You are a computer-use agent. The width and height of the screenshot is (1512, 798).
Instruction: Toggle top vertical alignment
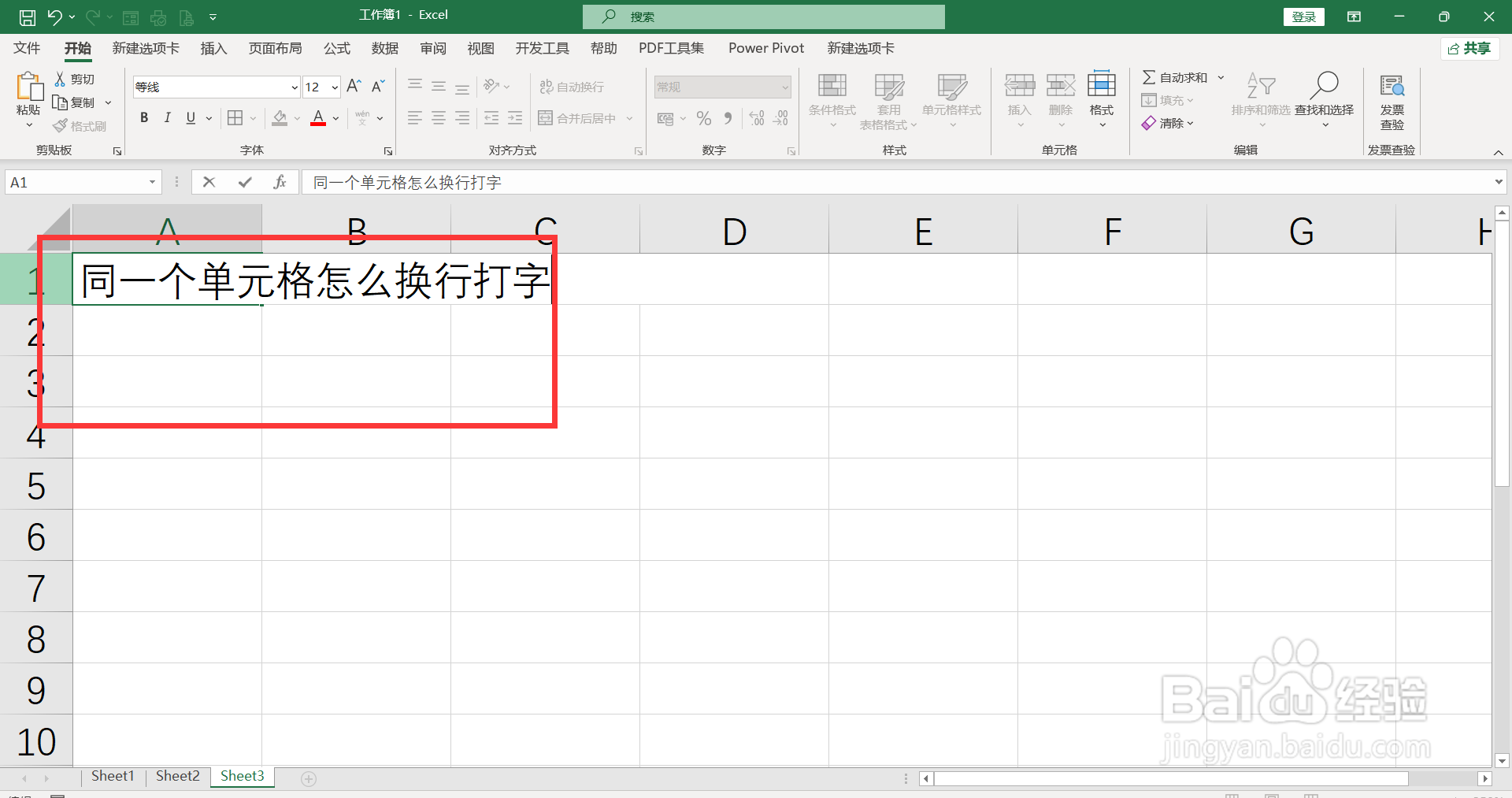(415, 86)
